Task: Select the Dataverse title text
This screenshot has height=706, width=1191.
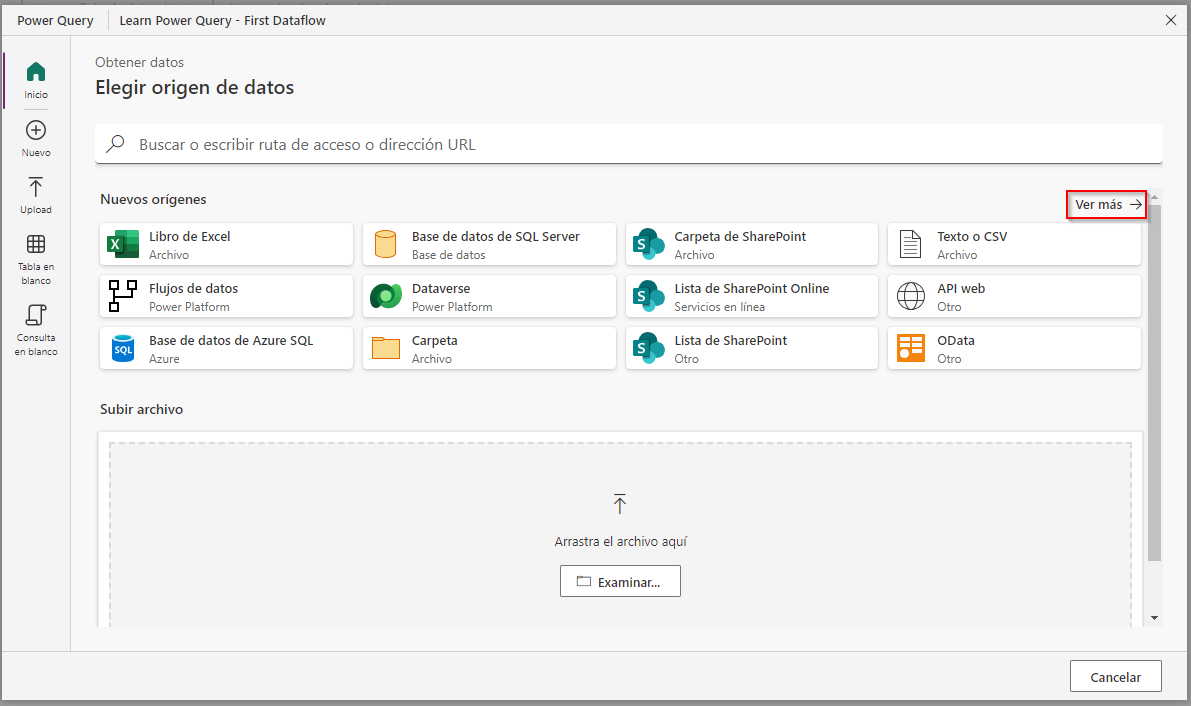Action: tap(441, 289)
